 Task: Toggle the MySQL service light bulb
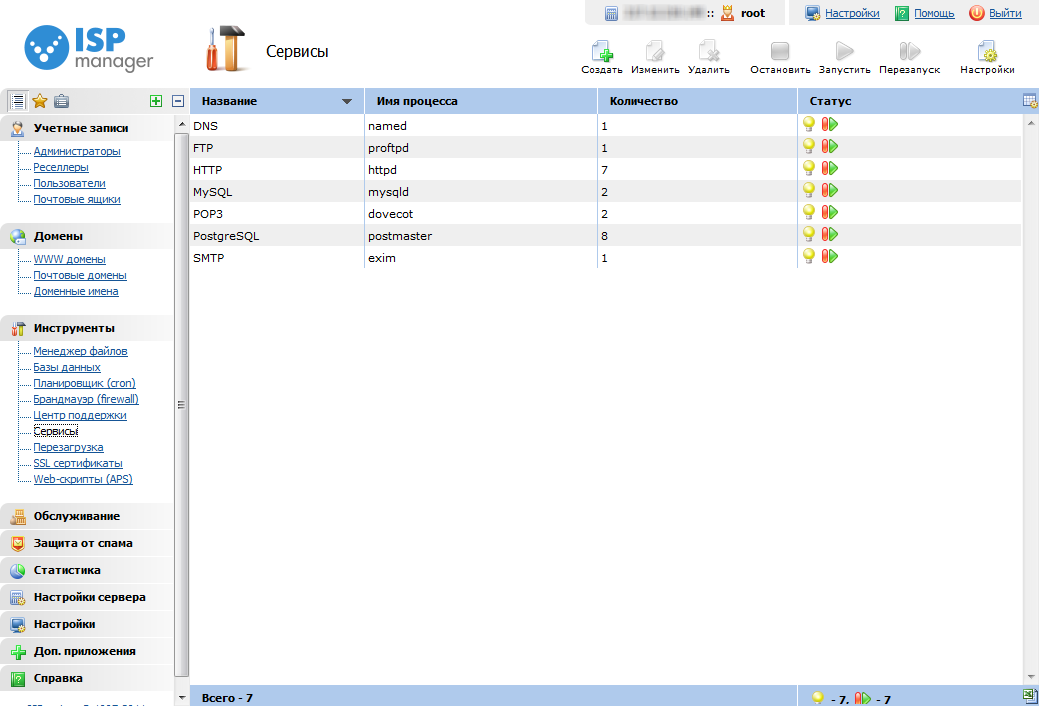(x=809, y=191)
